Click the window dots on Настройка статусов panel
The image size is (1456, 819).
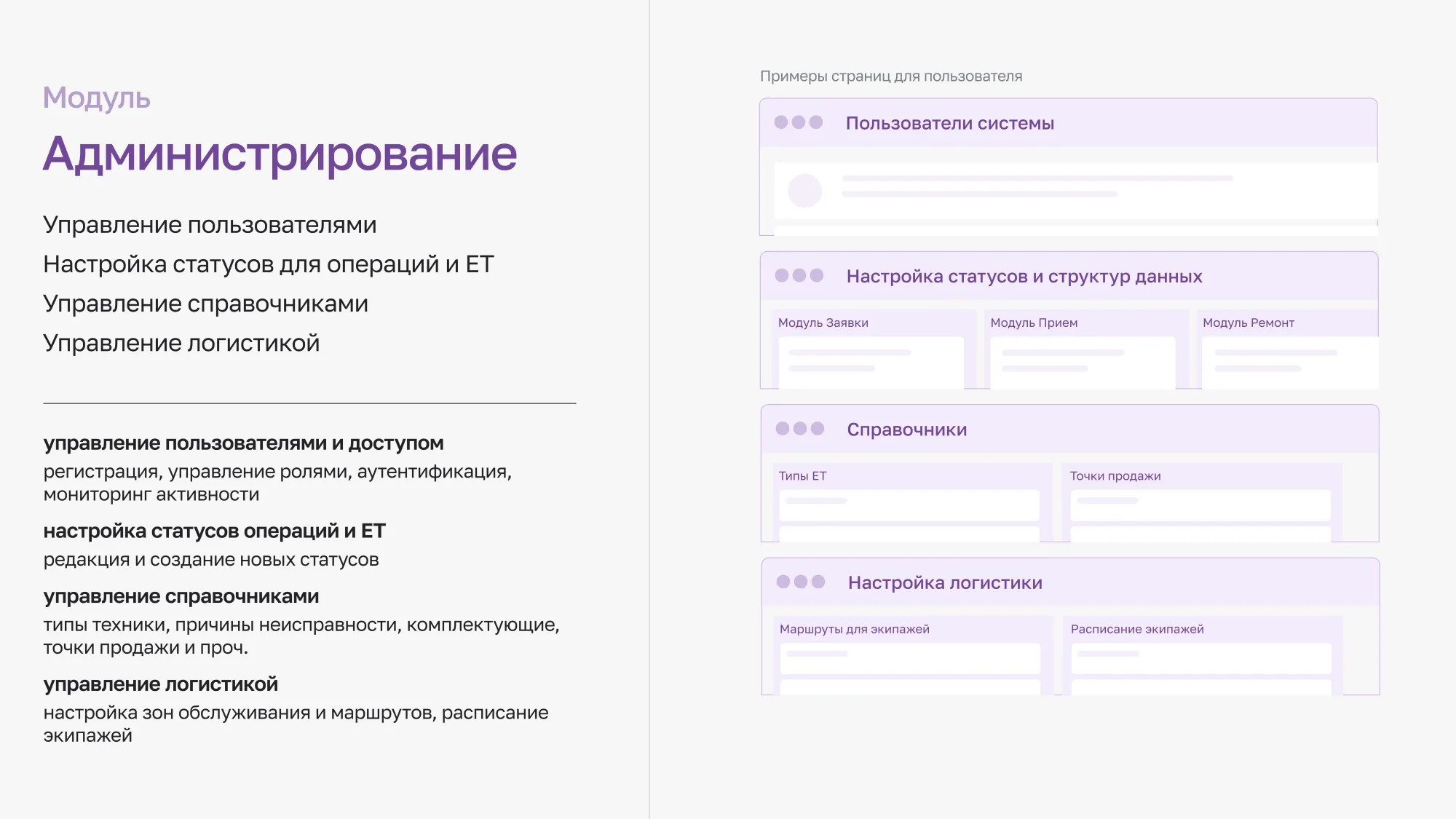point(799,276)
